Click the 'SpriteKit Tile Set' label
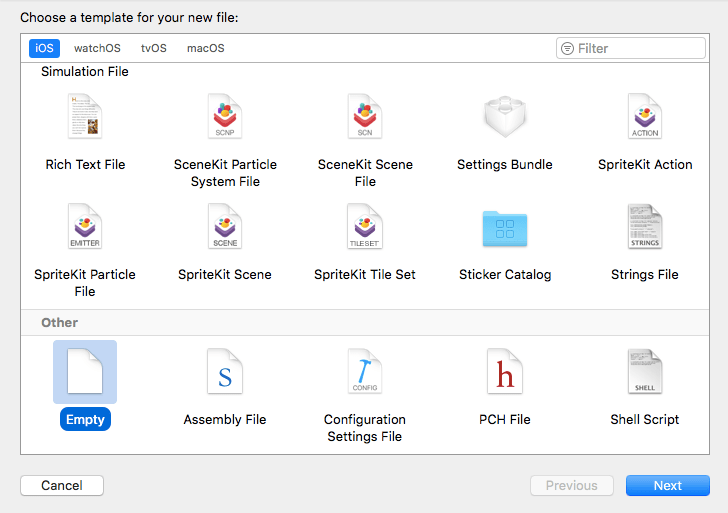The width and height of the screenshot is (728, 513). [x=365, y=274]
